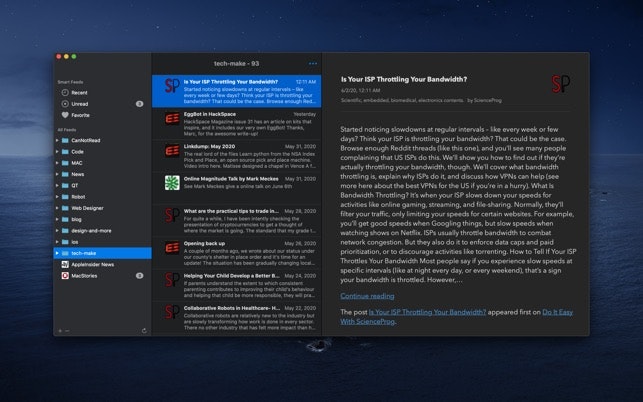The height and width of the screenshot is (402, 643).
Task: Click the MacStories unread count badge
Action: pos(139,276)
